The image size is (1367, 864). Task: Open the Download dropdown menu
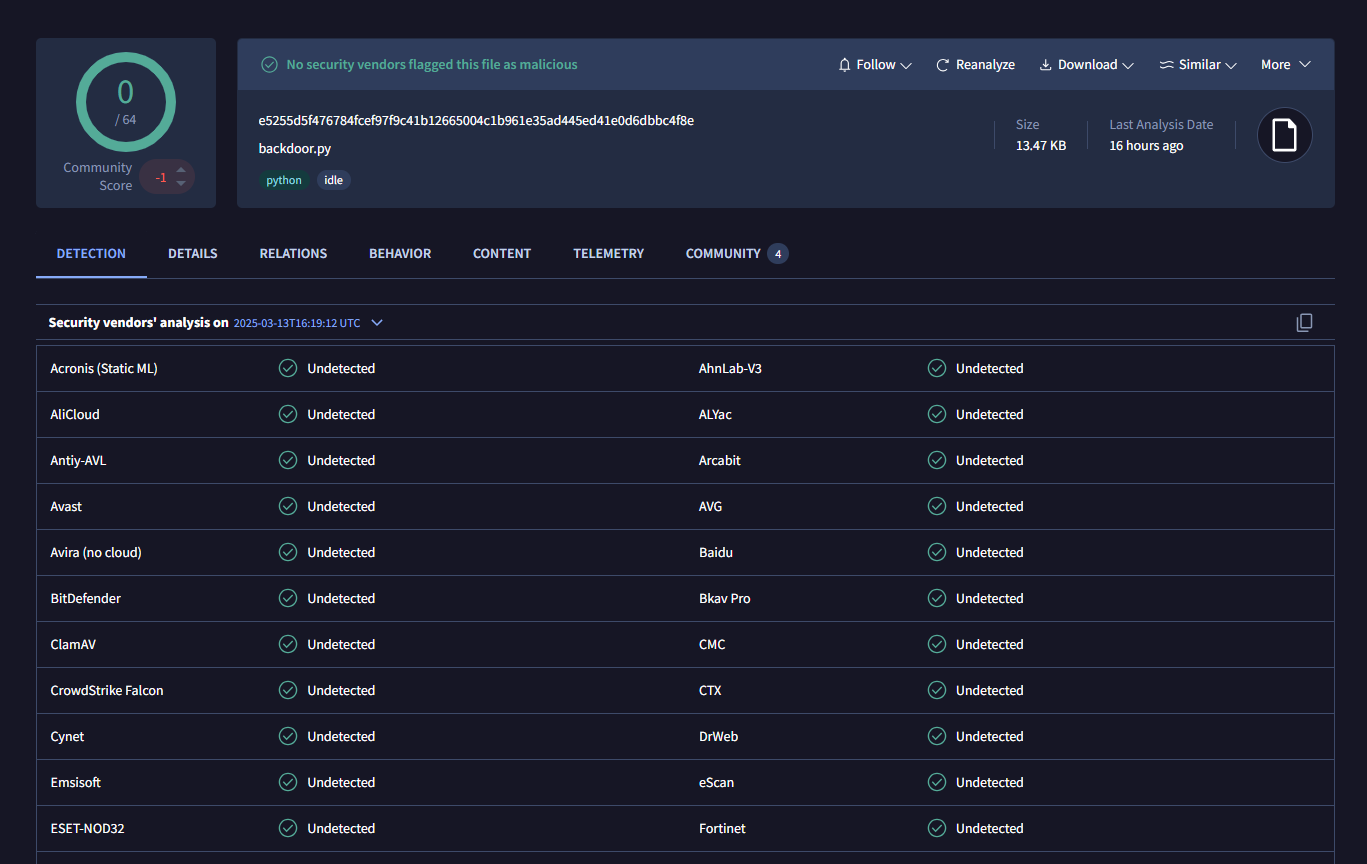pyautogui.click(x=1086, y=65)
